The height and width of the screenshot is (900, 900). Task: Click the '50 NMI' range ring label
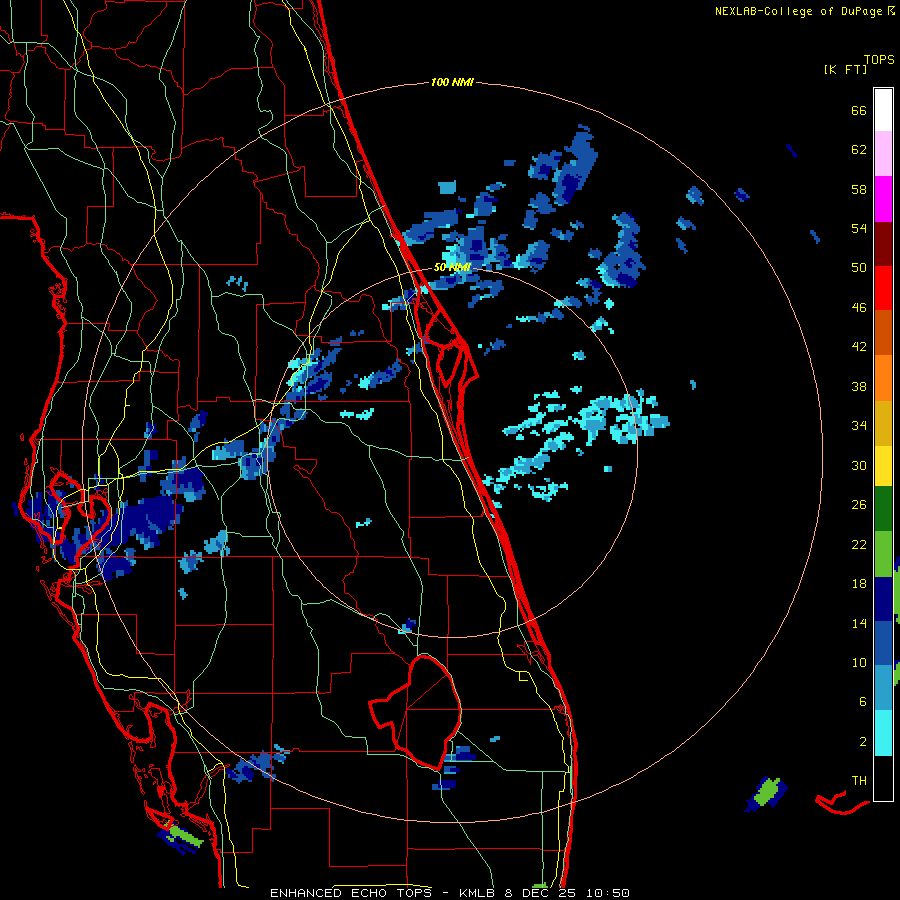pyautogui.click(x=452, y=267)
